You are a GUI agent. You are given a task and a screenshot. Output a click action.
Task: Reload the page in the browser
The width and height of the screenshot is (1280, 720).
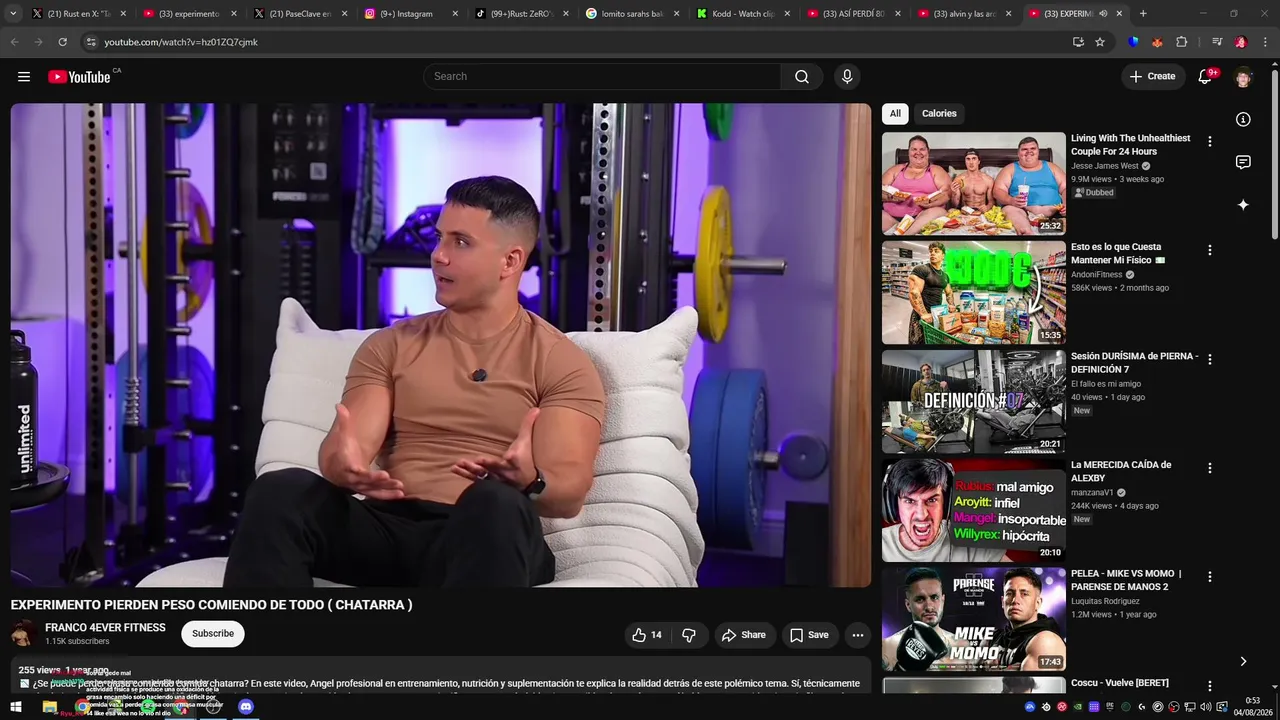point(62,42)
